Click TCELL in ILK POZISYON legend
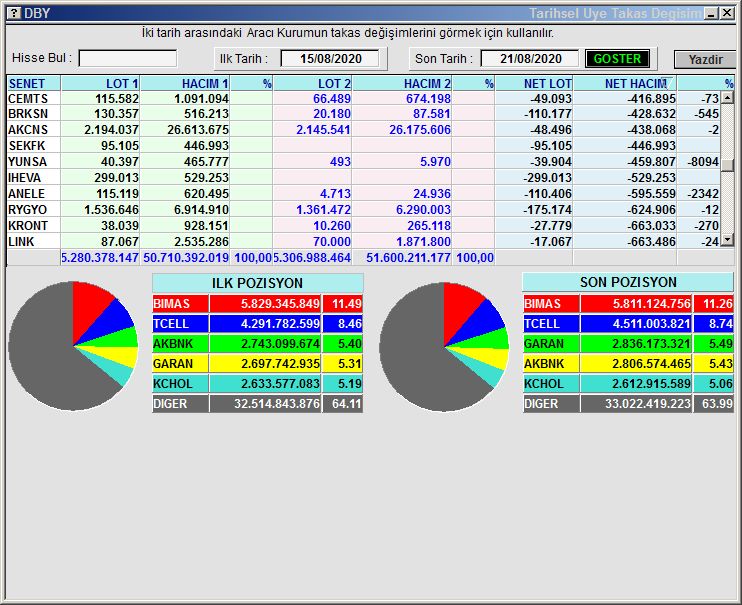The height and width of the screenshot is (605, 742). point(180,324)
